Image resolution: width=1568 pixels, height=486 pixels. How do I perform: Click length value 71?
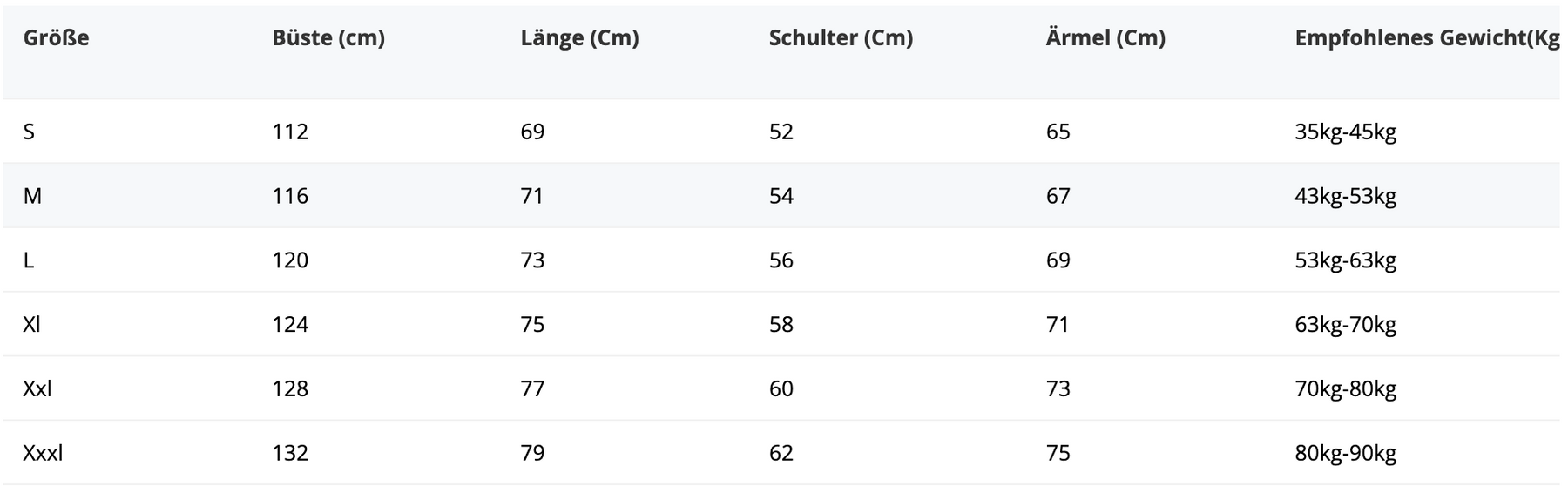click(532, 196)
